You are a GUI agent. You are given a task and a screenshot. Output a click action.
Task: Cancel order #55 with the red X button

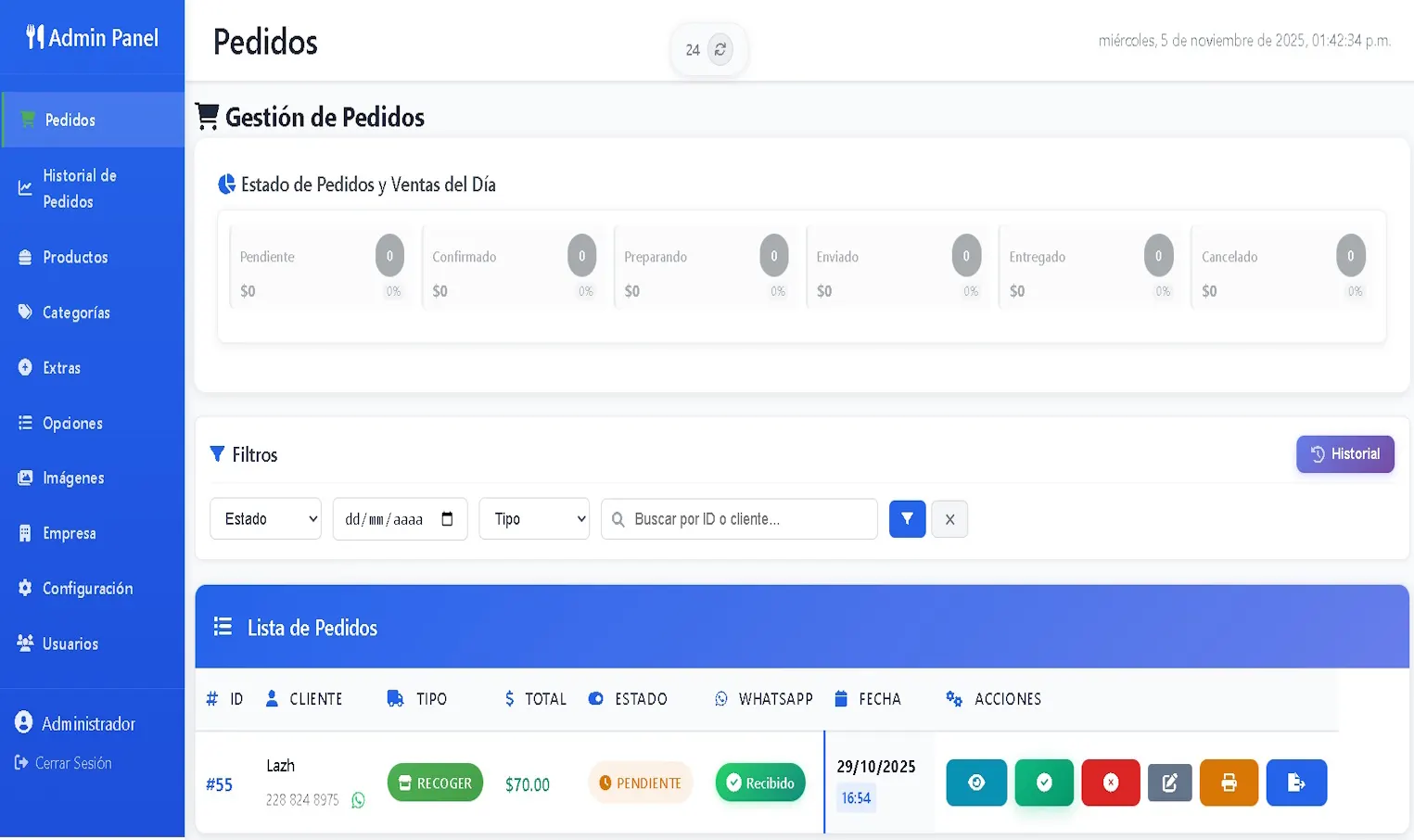coord(1111,783)
